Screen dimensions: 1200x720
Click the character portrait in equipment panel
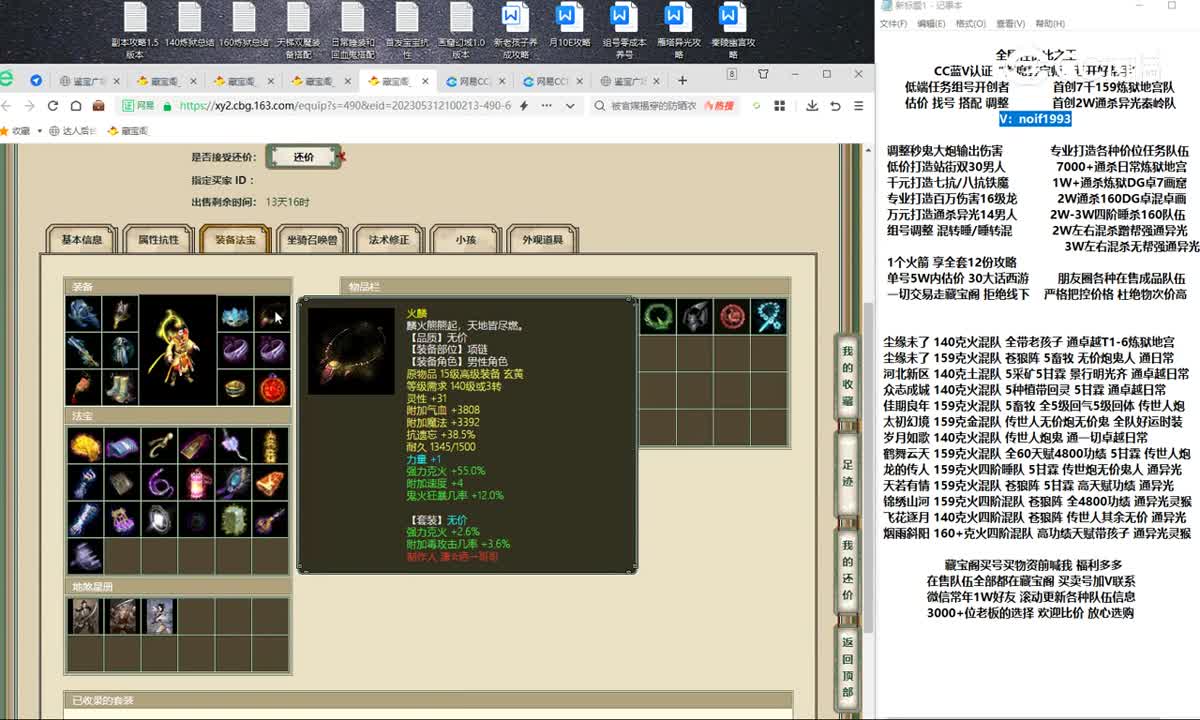point(178,350)
